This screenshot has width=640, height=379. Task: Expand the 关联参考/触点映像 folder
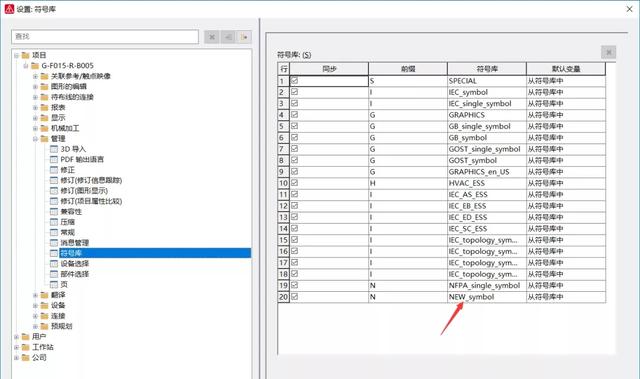point(35,76)
